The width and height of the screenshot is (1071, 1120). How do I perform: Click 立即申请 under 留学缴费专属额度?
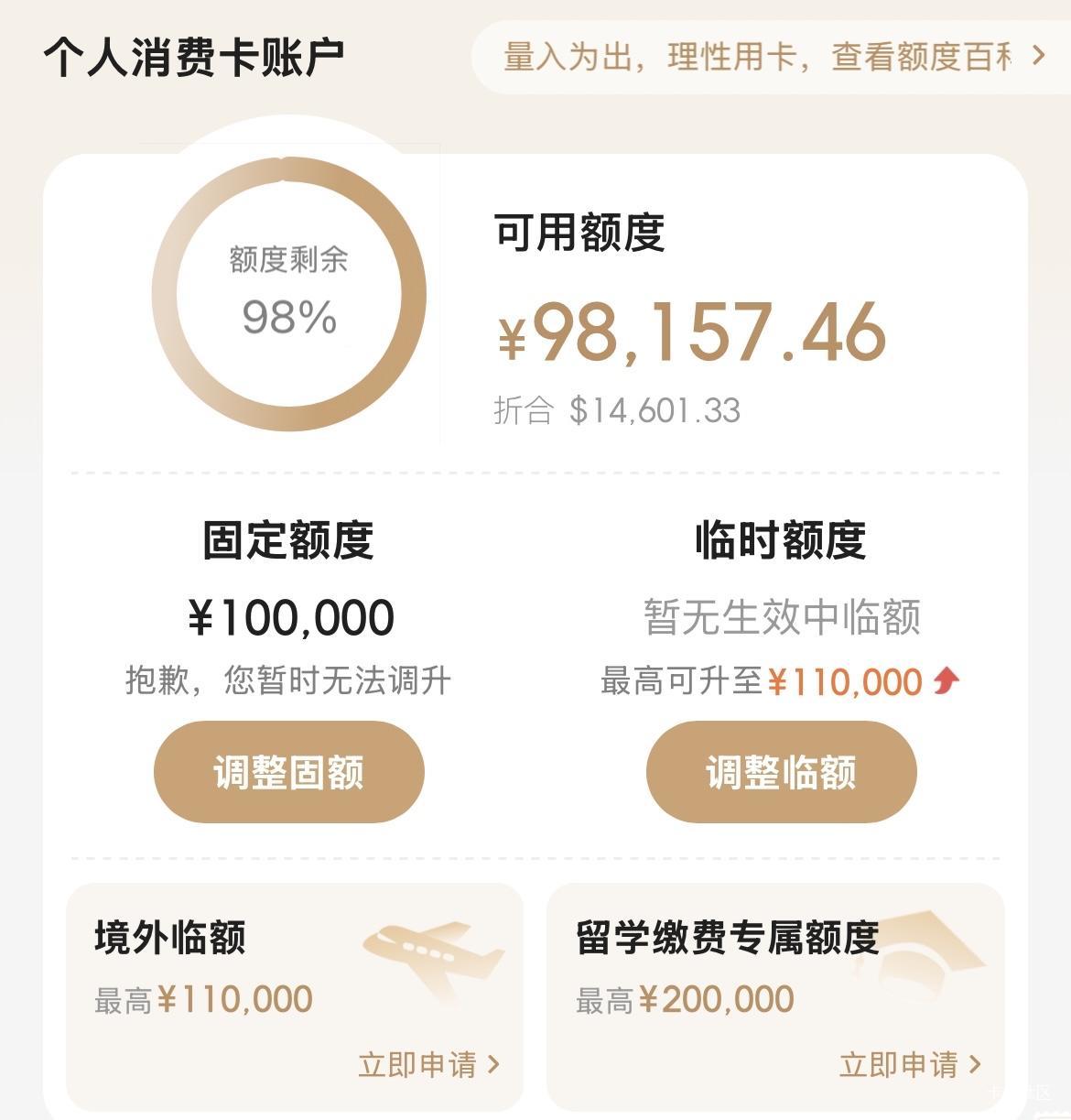898,1064
